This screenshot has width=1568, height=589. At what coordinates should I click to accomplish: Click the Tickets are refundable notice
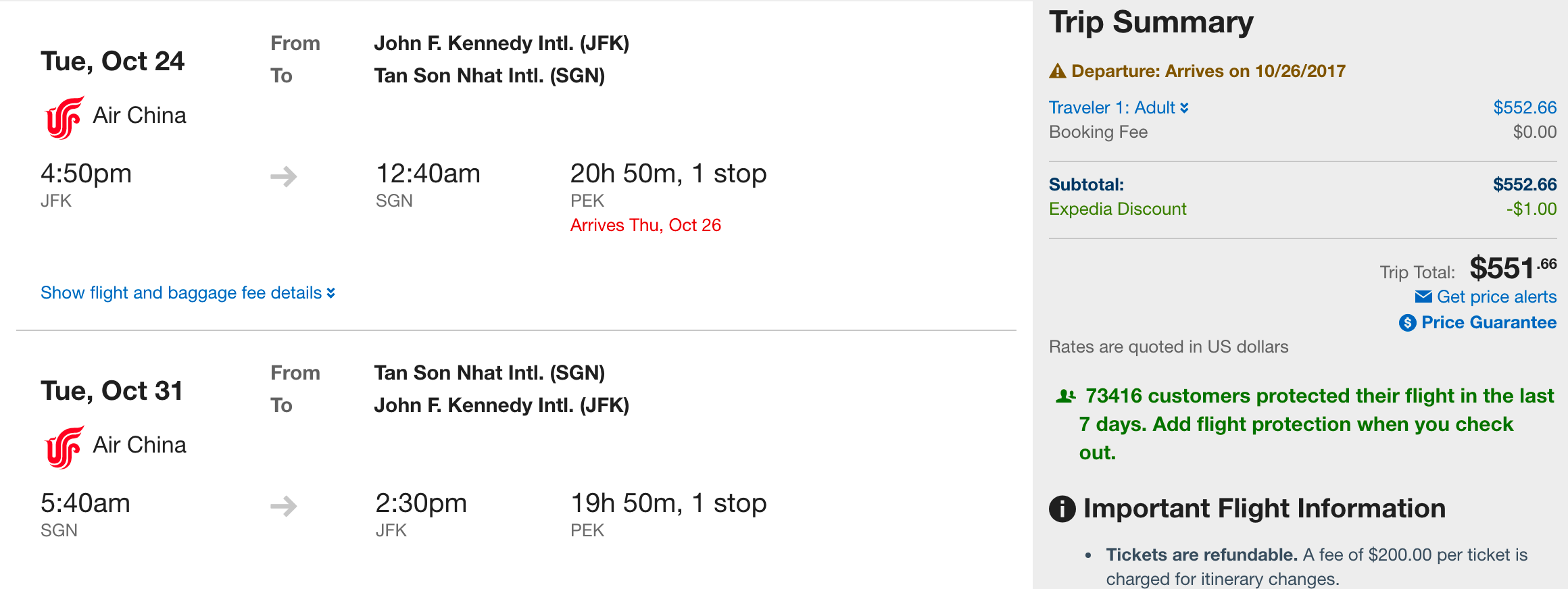pos(1201,555)
